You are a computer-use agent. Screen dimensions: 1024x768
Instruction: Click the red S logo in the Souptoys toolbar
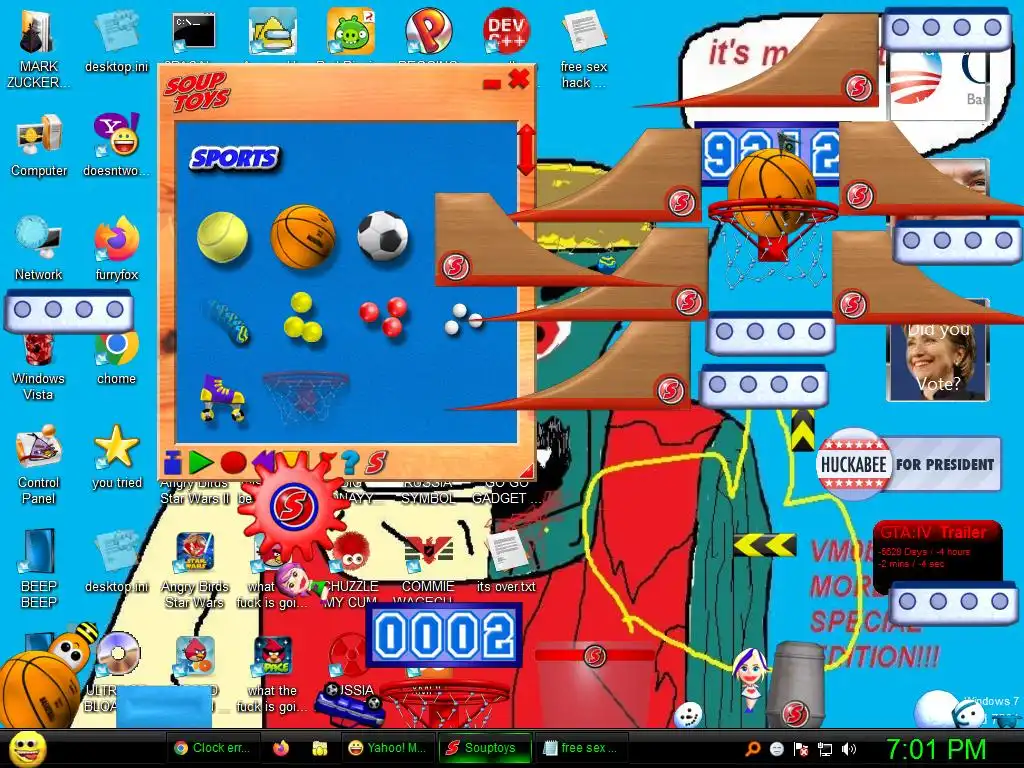pos(376,462)
